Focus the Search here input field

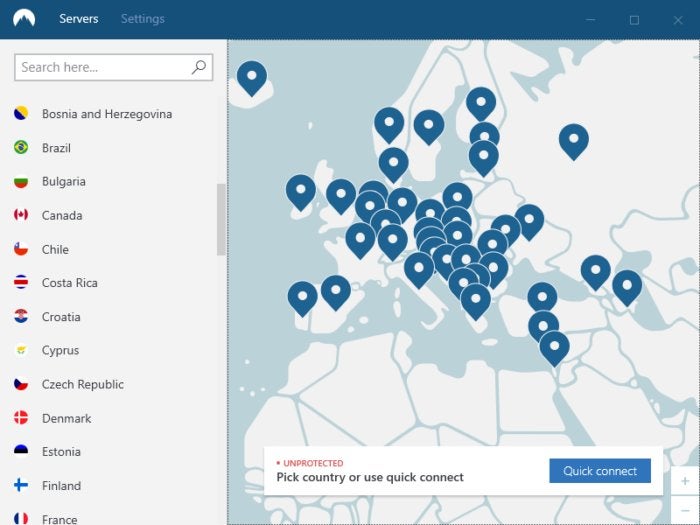click(113, 67)
